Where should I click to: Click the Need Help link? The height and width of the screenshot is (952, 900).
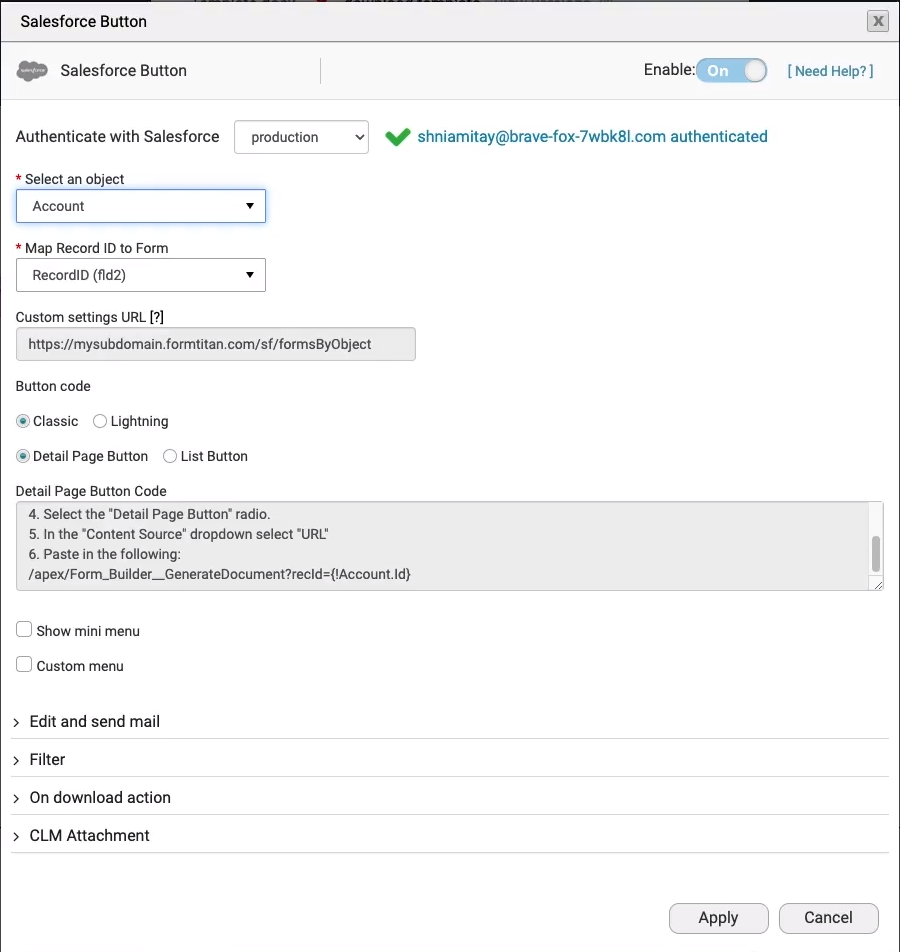[830, 70]
